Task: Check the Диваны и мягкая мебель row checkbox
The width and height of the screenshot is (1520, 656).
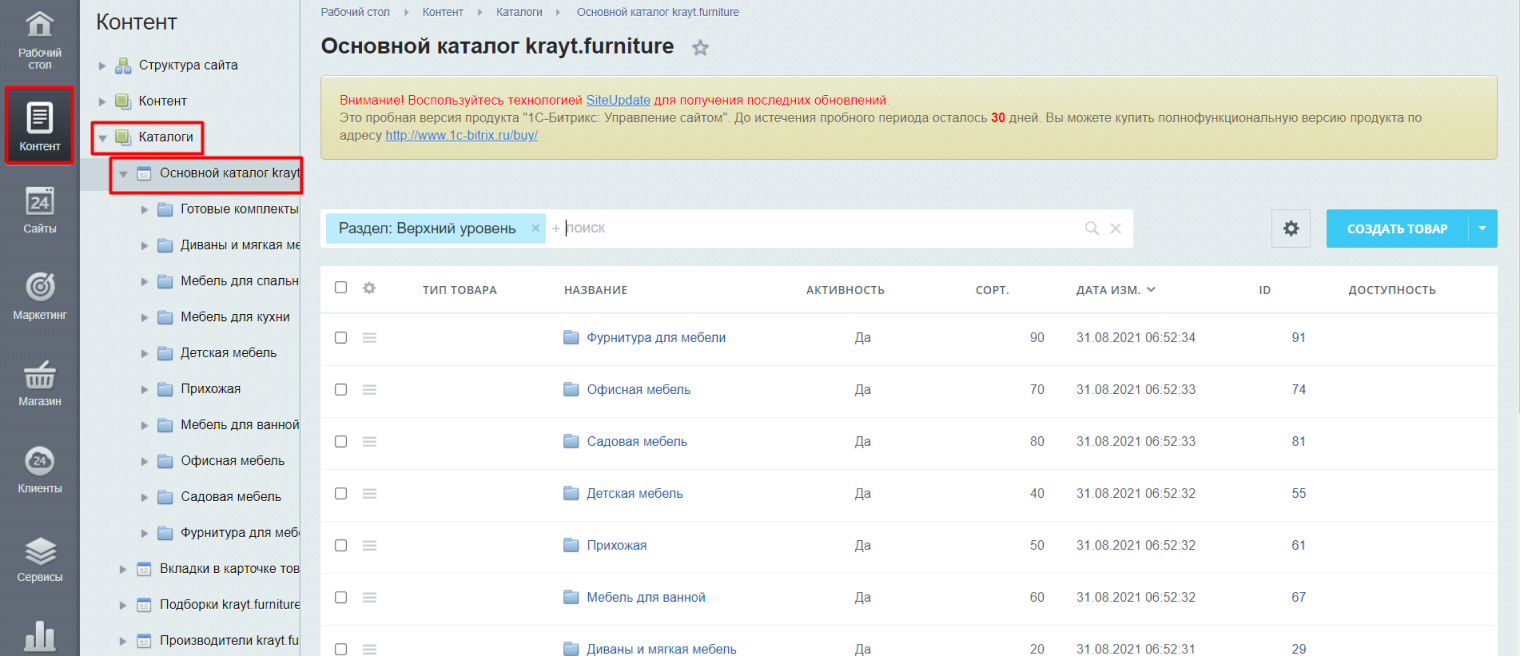Action: [x=341, y=649]
